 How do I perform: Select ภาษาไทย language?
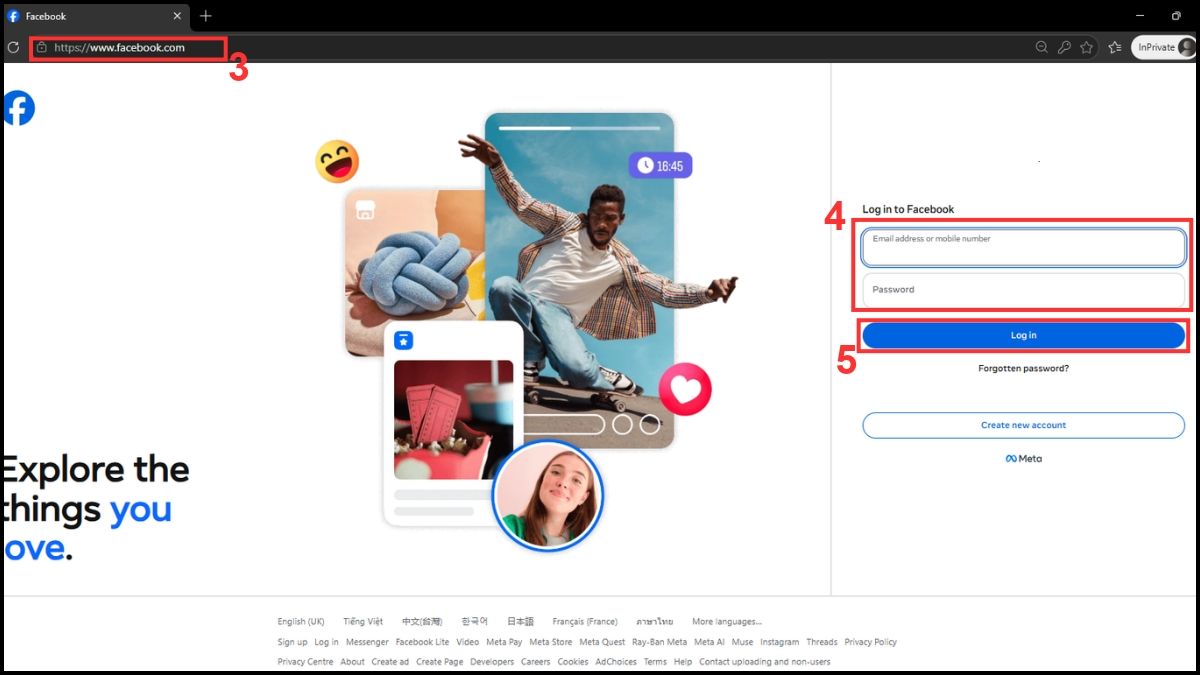coord(655,622)
